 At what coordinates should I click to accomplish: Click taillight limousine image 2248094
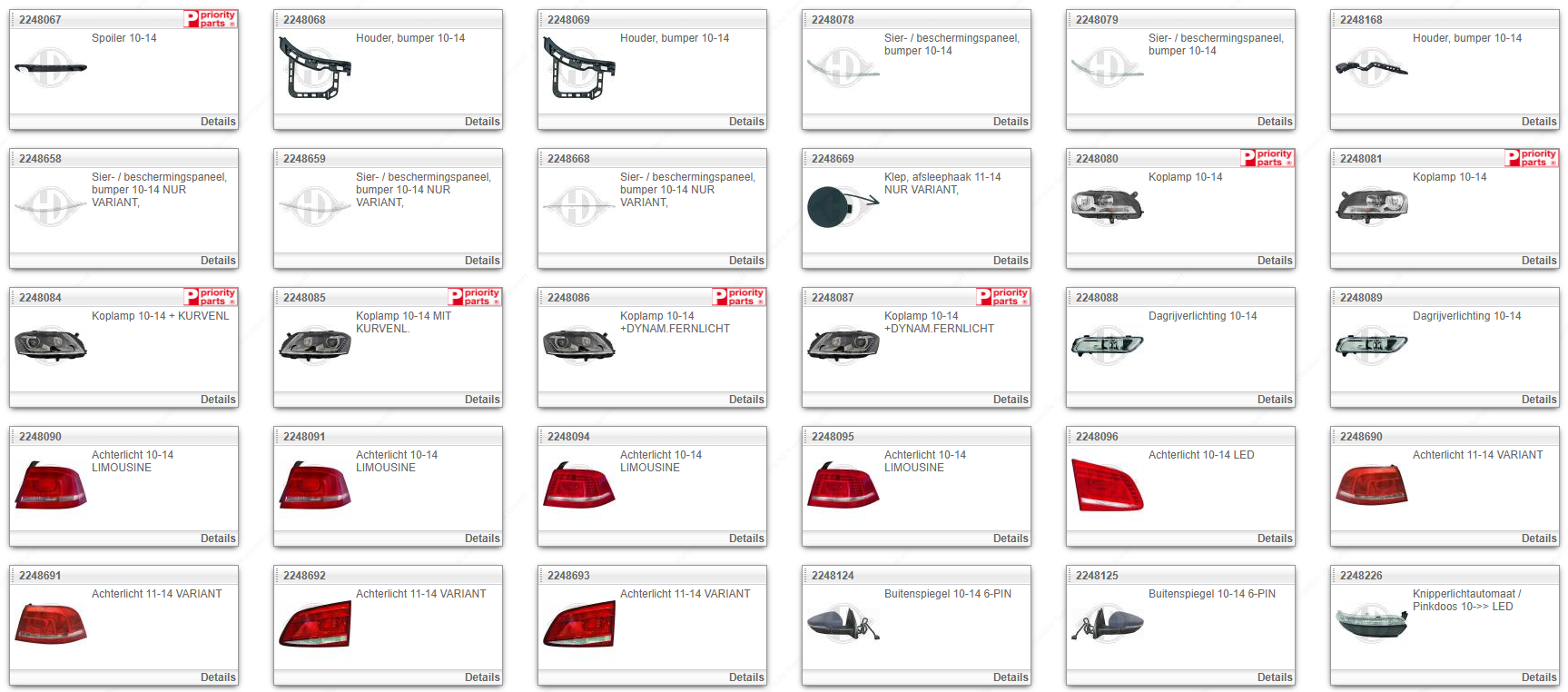pyautogui.click(x=578, y=485)
